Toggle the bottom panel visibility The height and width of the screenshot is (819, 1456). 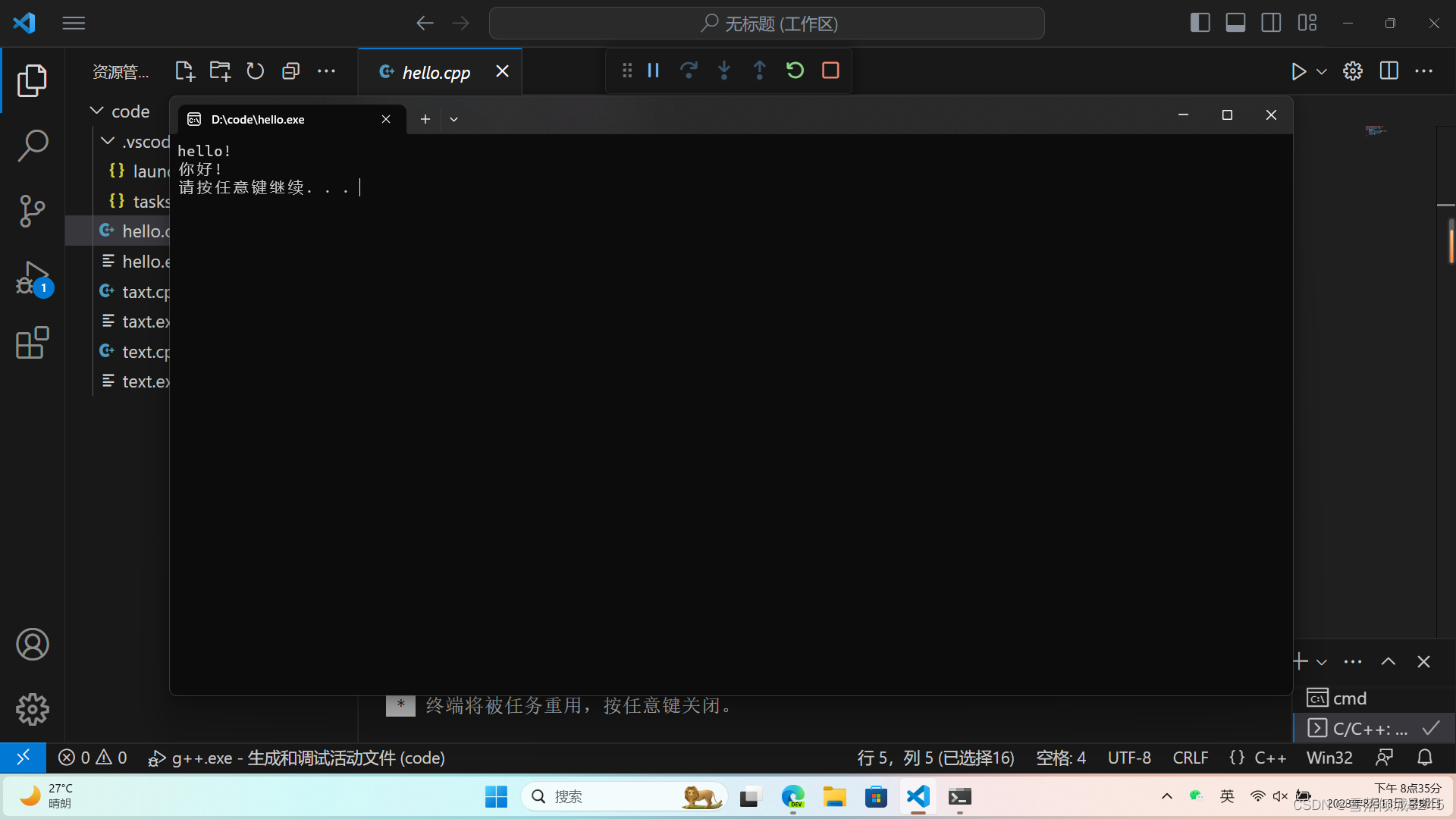[x=1235, y=23]
